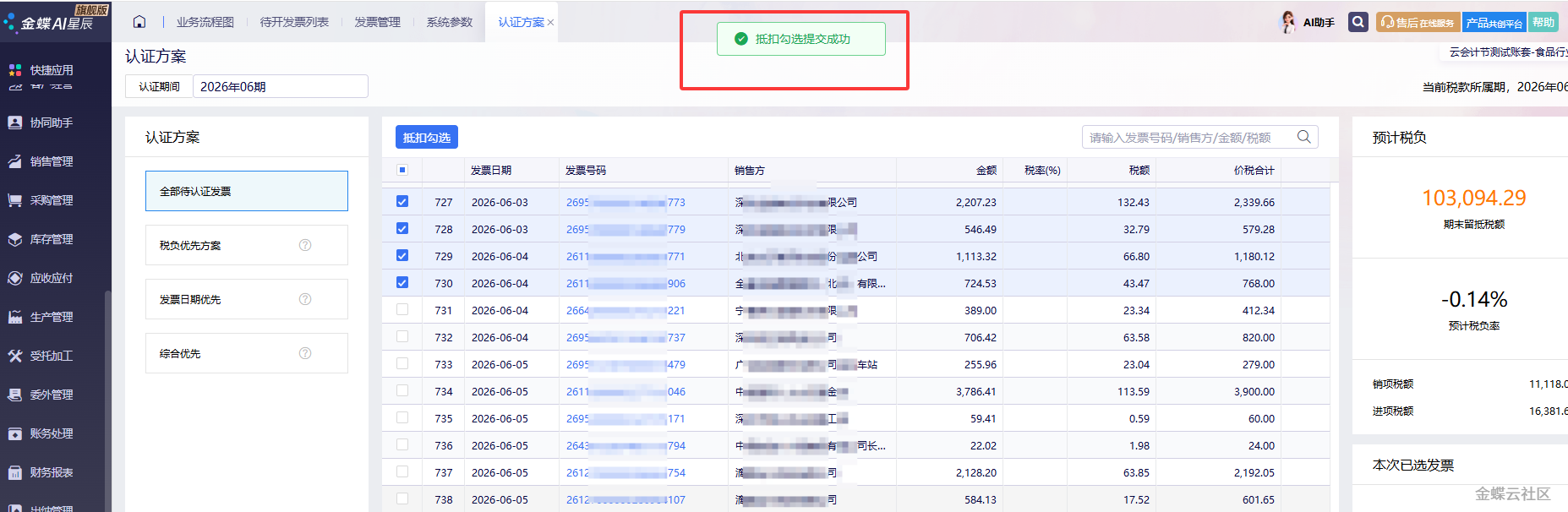Screen dimensions: 1568x512
Task: Open 产品共创平台 button
Action: coord(1494,23)
